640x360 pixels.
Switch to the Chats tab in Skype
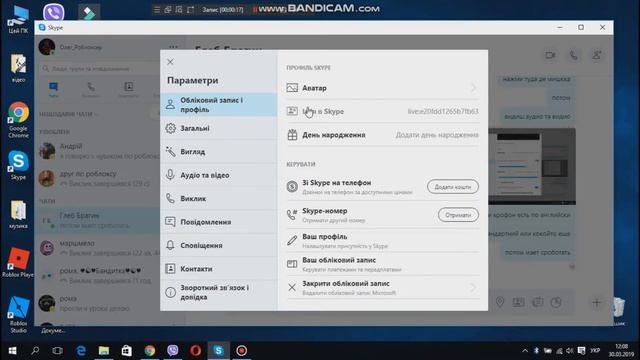point(53,89)
